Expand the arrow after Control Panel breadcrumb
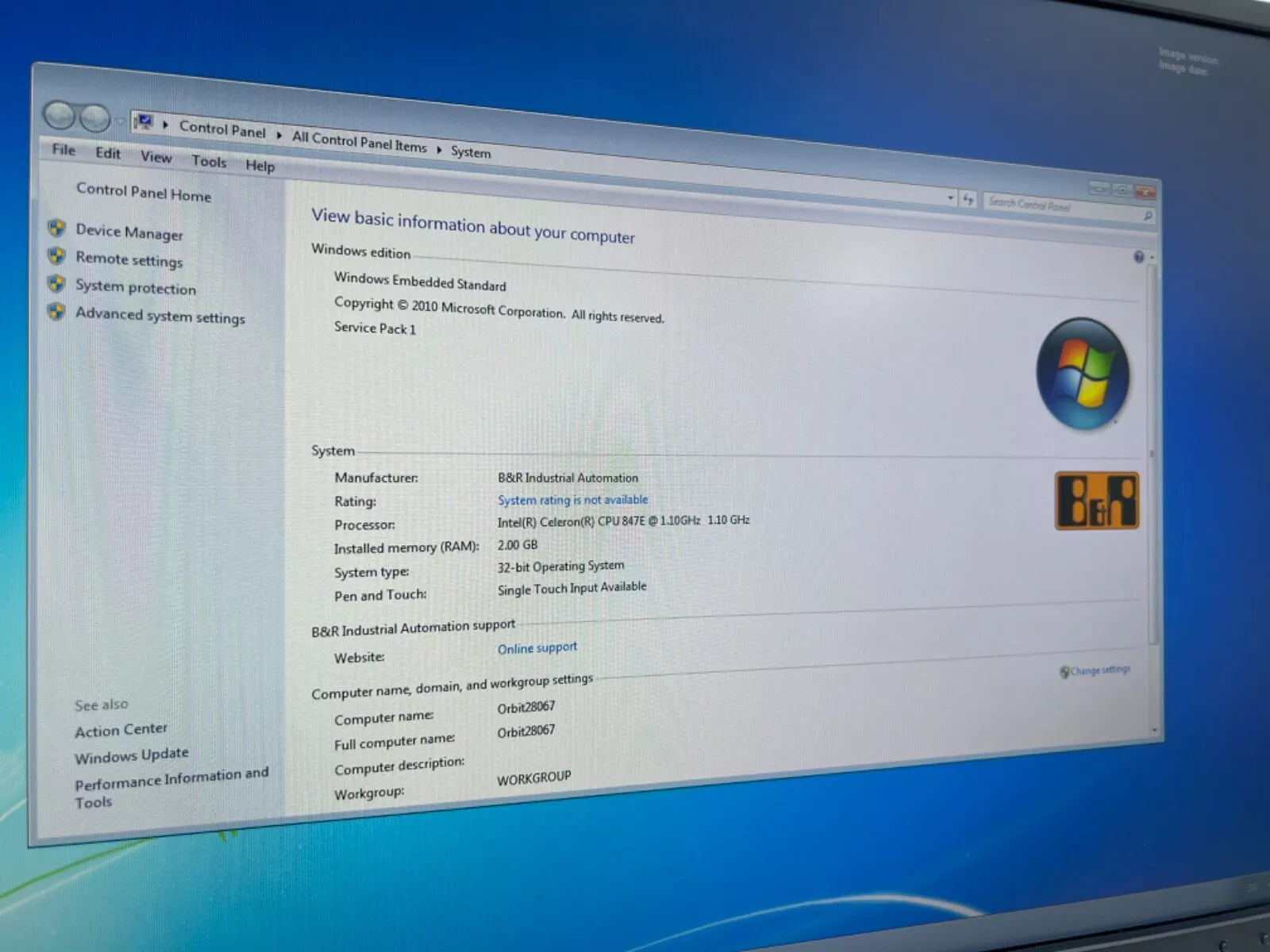This screenshot has height=952, width=1270. point(279,135)
